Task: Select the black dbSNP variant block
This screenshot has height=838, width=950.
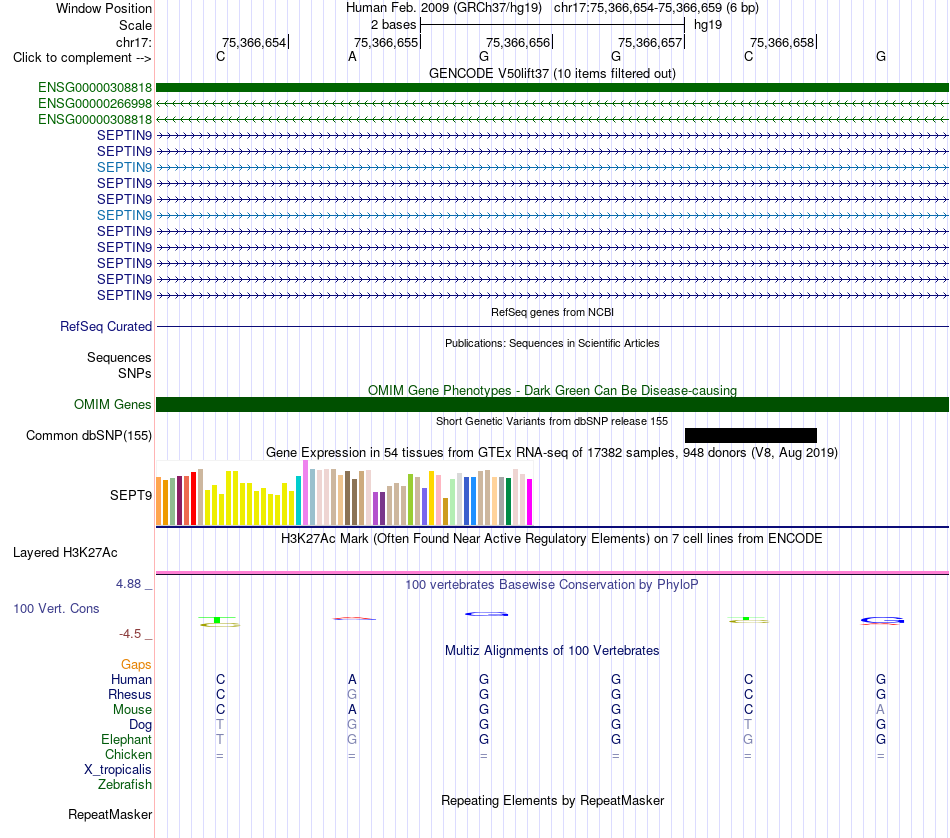Action: 751,435
